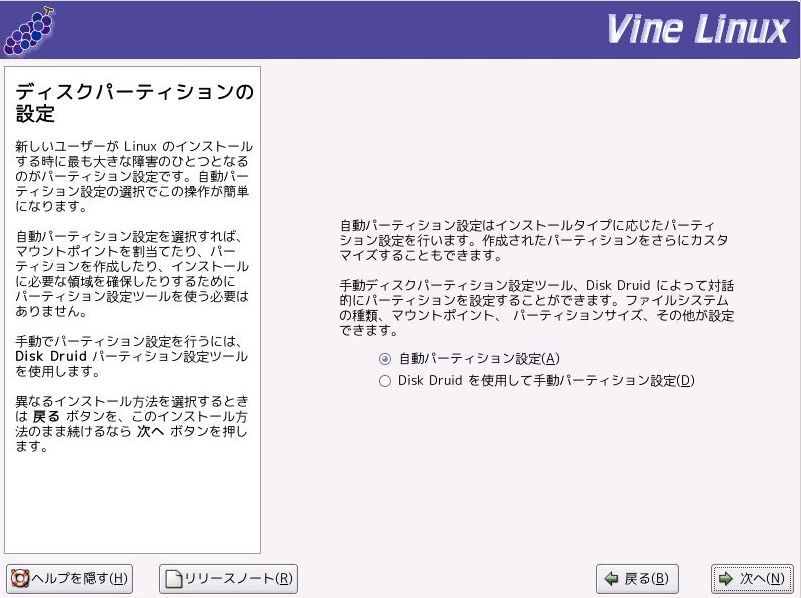This screenshot has height=598, width=801.
Task: Click the bold Disk Druid text in help
Action: (51, 356)
